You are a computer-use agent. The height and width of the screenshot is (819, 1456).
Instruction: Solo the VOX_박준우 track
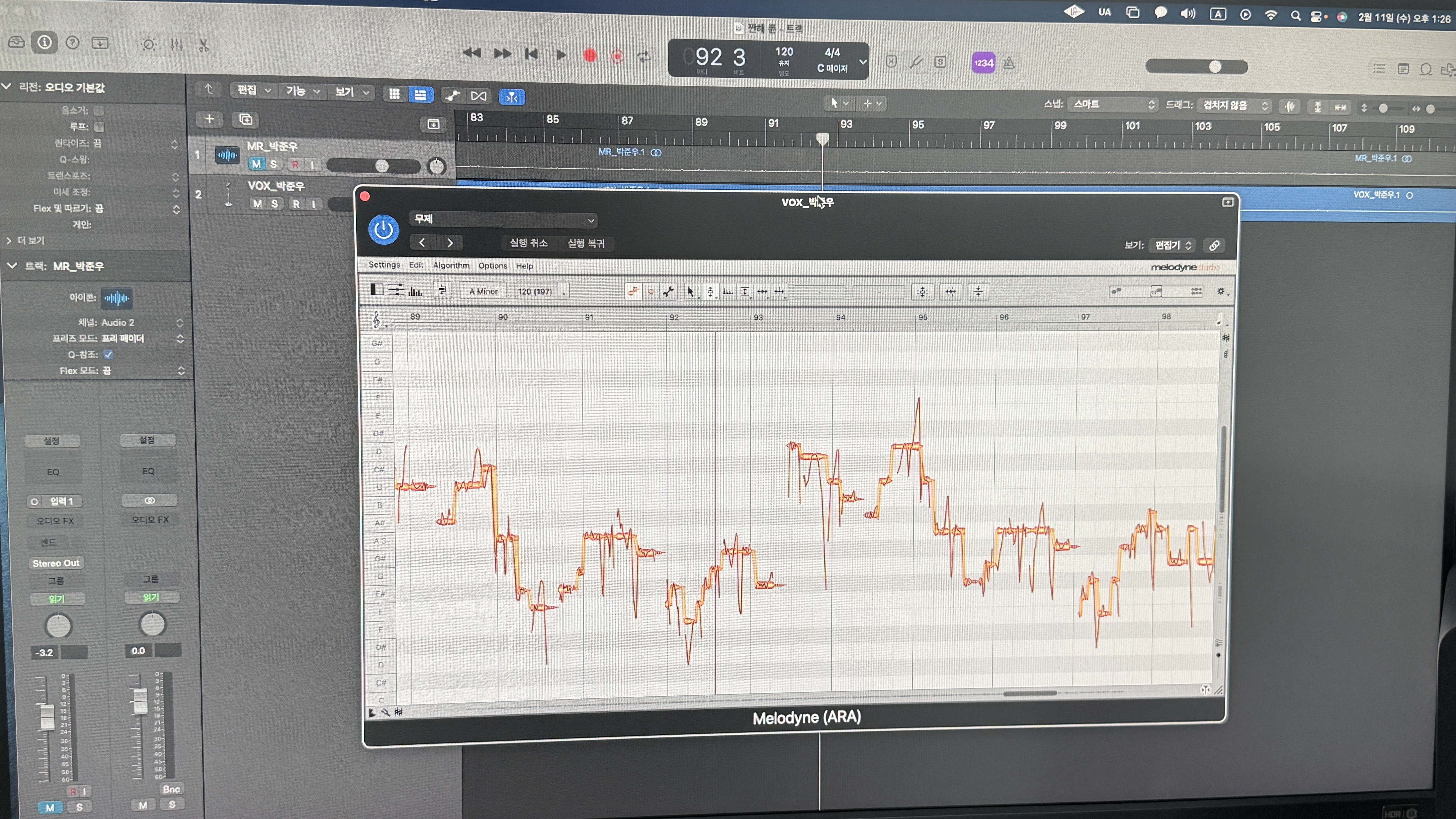275,204
